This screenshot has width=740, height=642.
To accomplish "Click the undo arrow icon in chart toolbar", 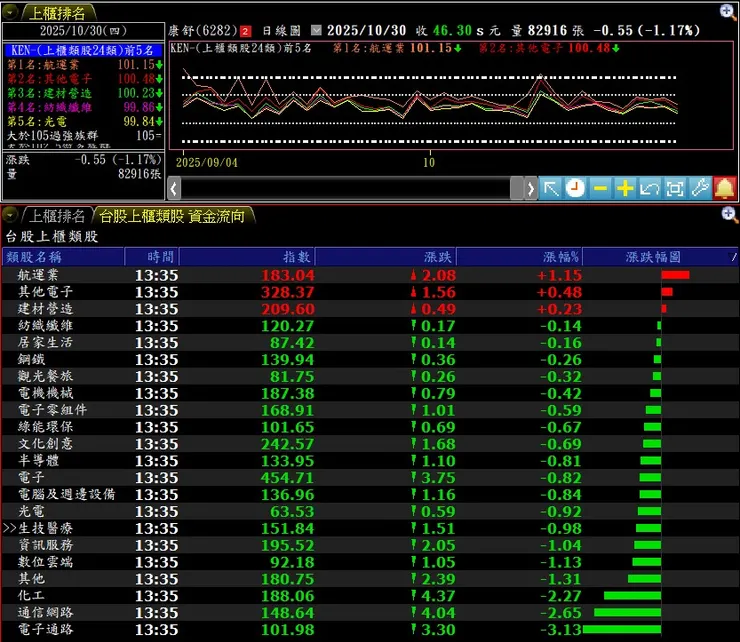I will click(650, 189).
